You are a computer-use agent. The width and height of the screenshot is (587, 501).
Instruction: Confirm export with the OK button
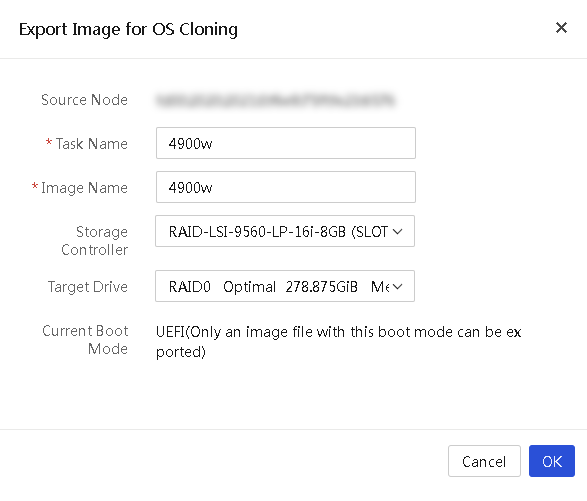tap(552, 461)
